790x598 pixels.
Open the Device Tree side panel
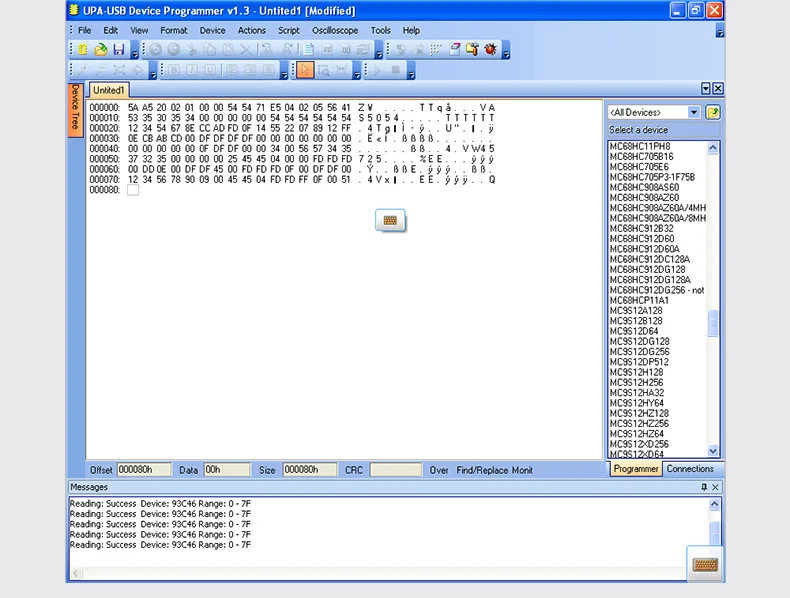point(76,109)
